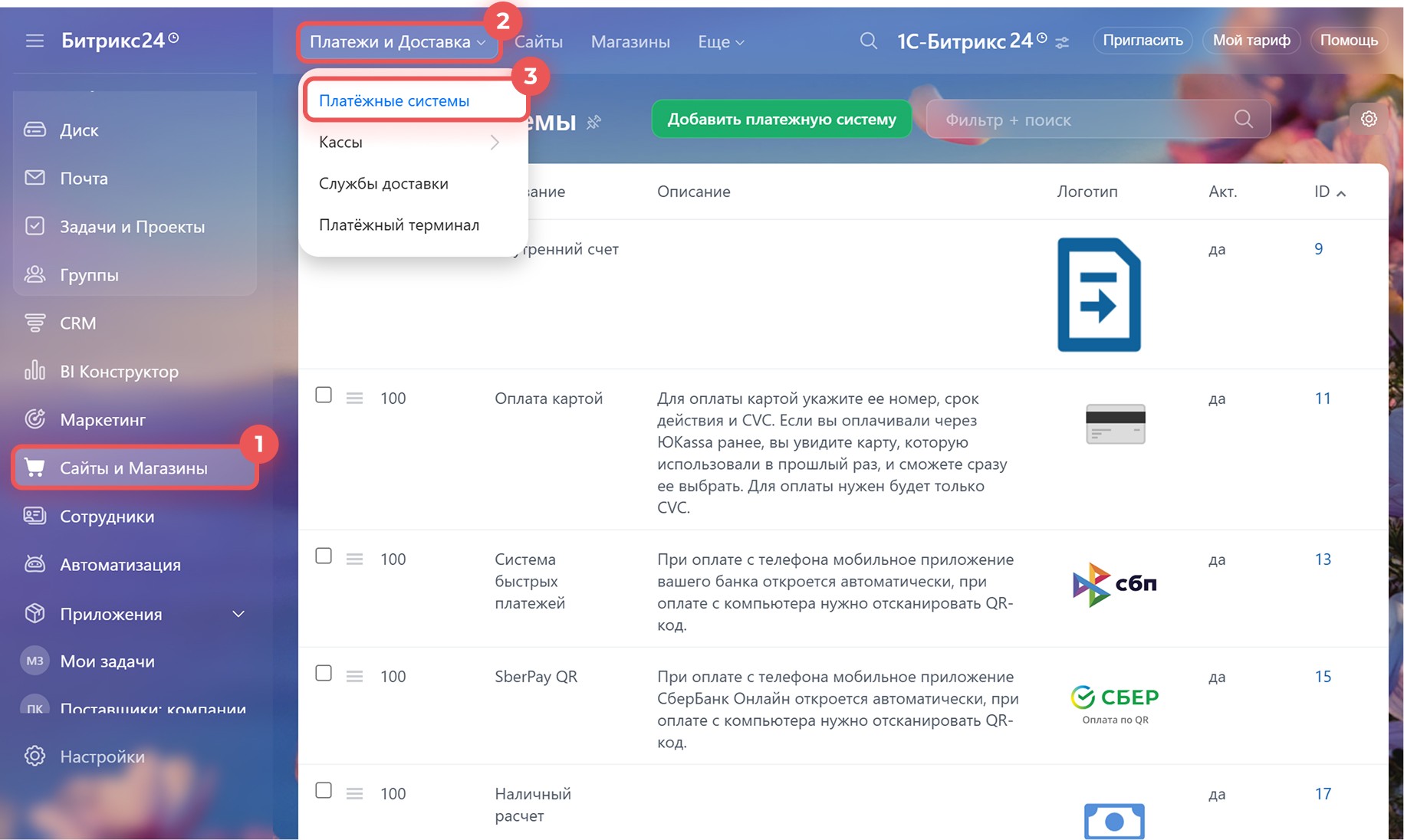
Task: Click the Акт. column header
Action: (x=1222, y=192)
